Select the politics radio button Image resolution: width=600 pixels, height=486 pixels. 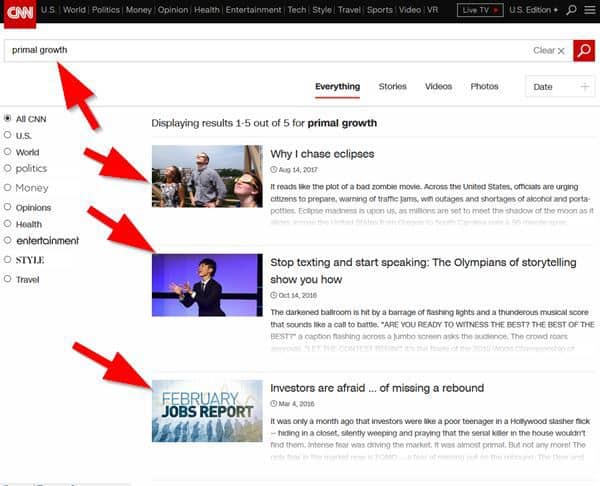click(x=7, y=168)
